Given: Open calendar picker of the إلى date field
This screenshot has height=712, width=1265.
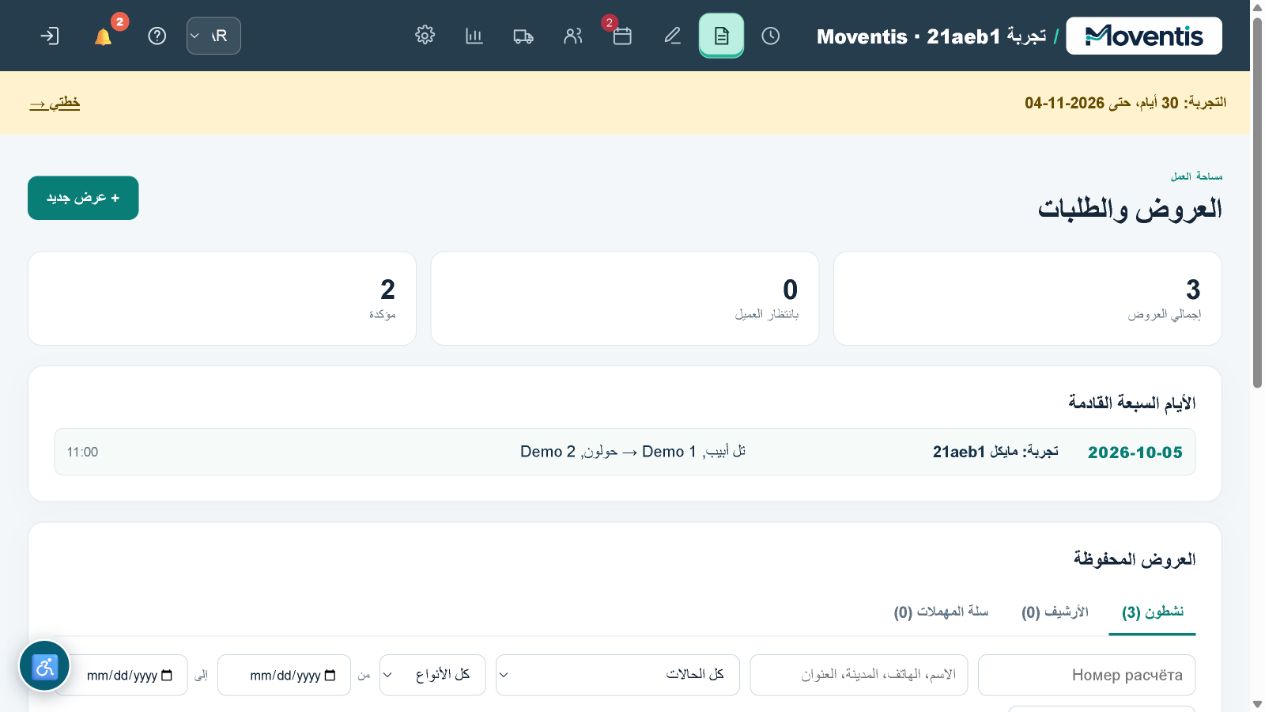Looking at the screenshot, I should (x=167, y=675).
